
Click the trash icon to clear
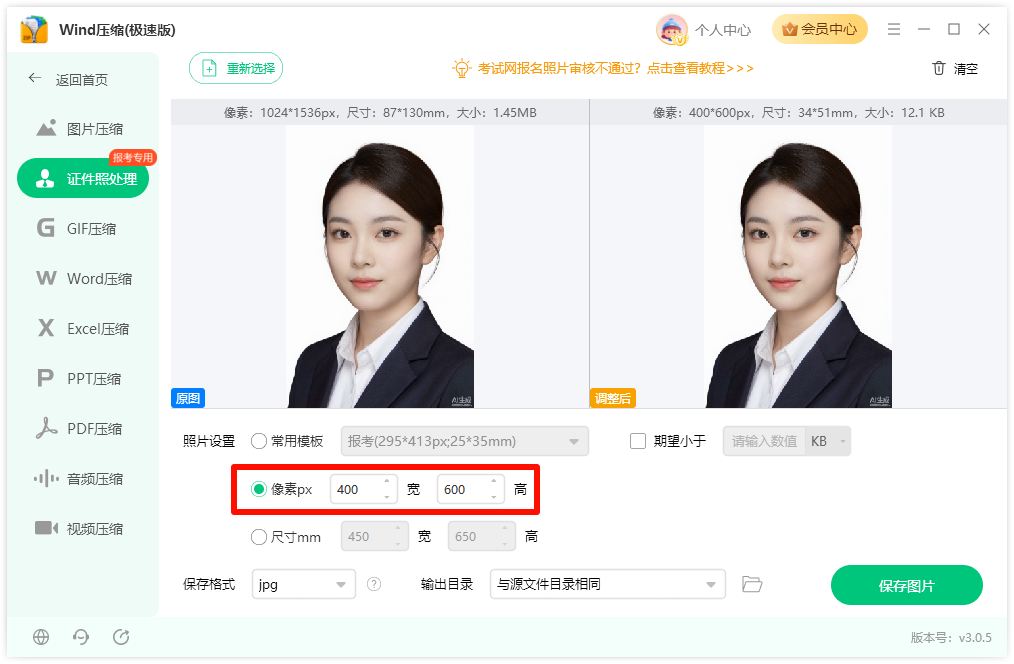938,68
